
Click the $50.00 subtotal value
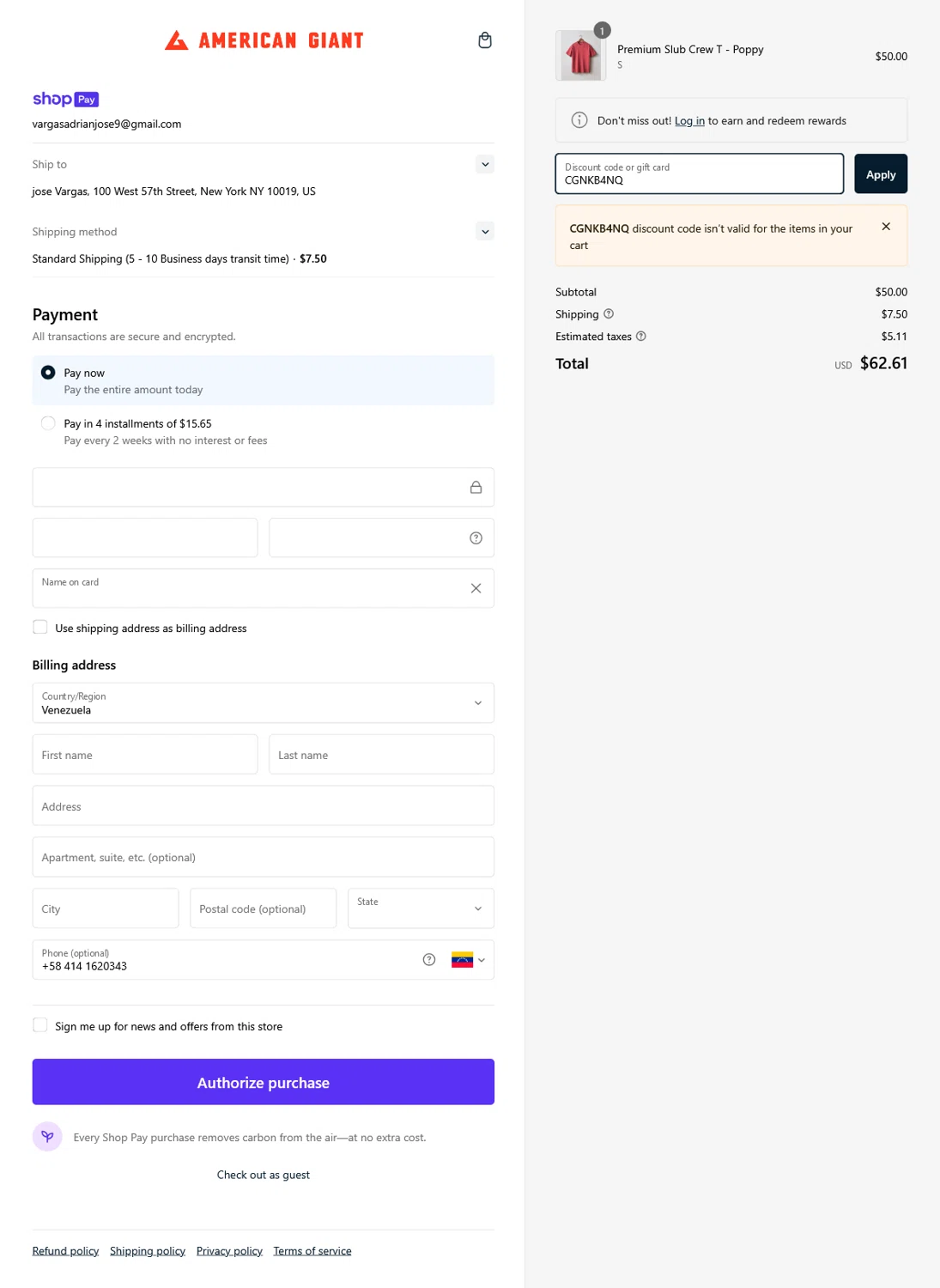click(x=891, y=292)
